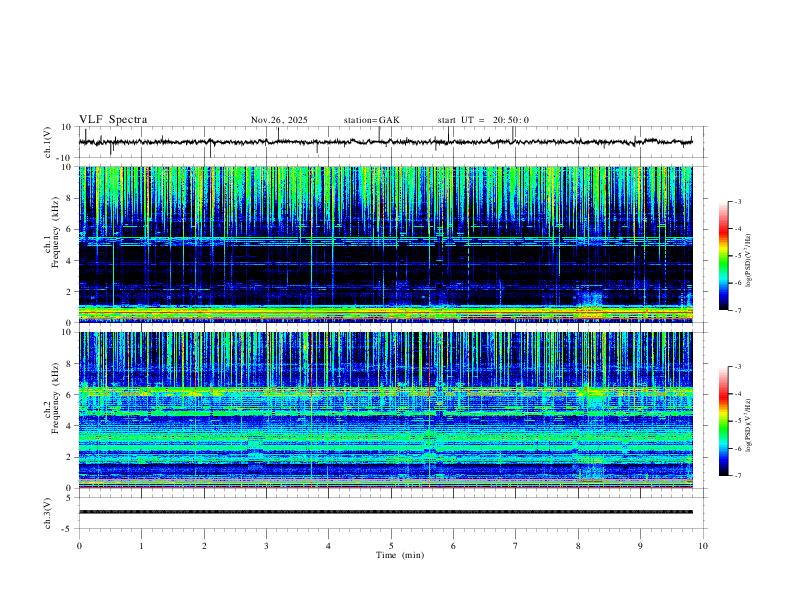Click the ch.3 thick black trace
Screen dimensions: 792x612
point(385,512)
